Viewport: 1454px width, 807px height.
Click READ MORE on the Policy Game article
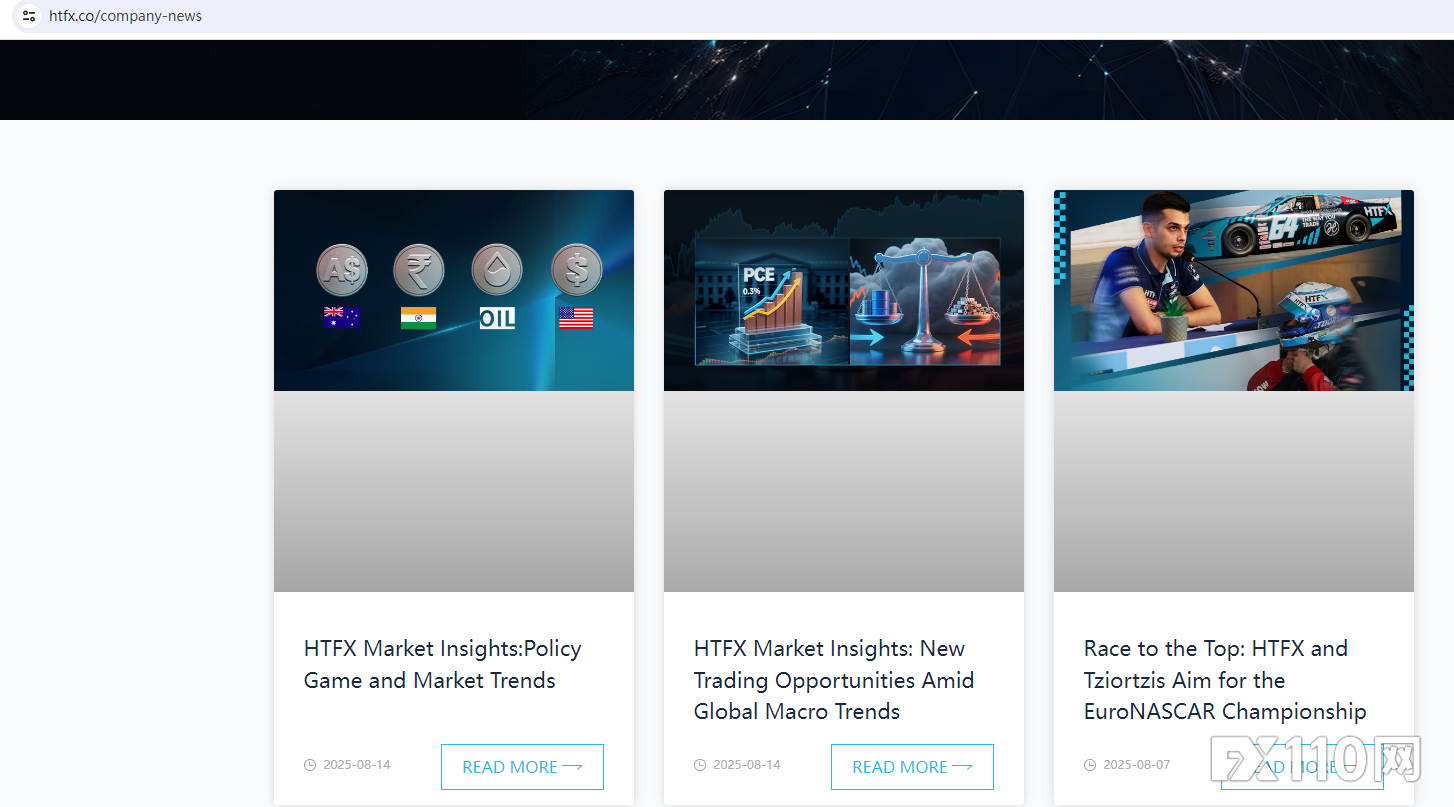[x=522, y=767]
